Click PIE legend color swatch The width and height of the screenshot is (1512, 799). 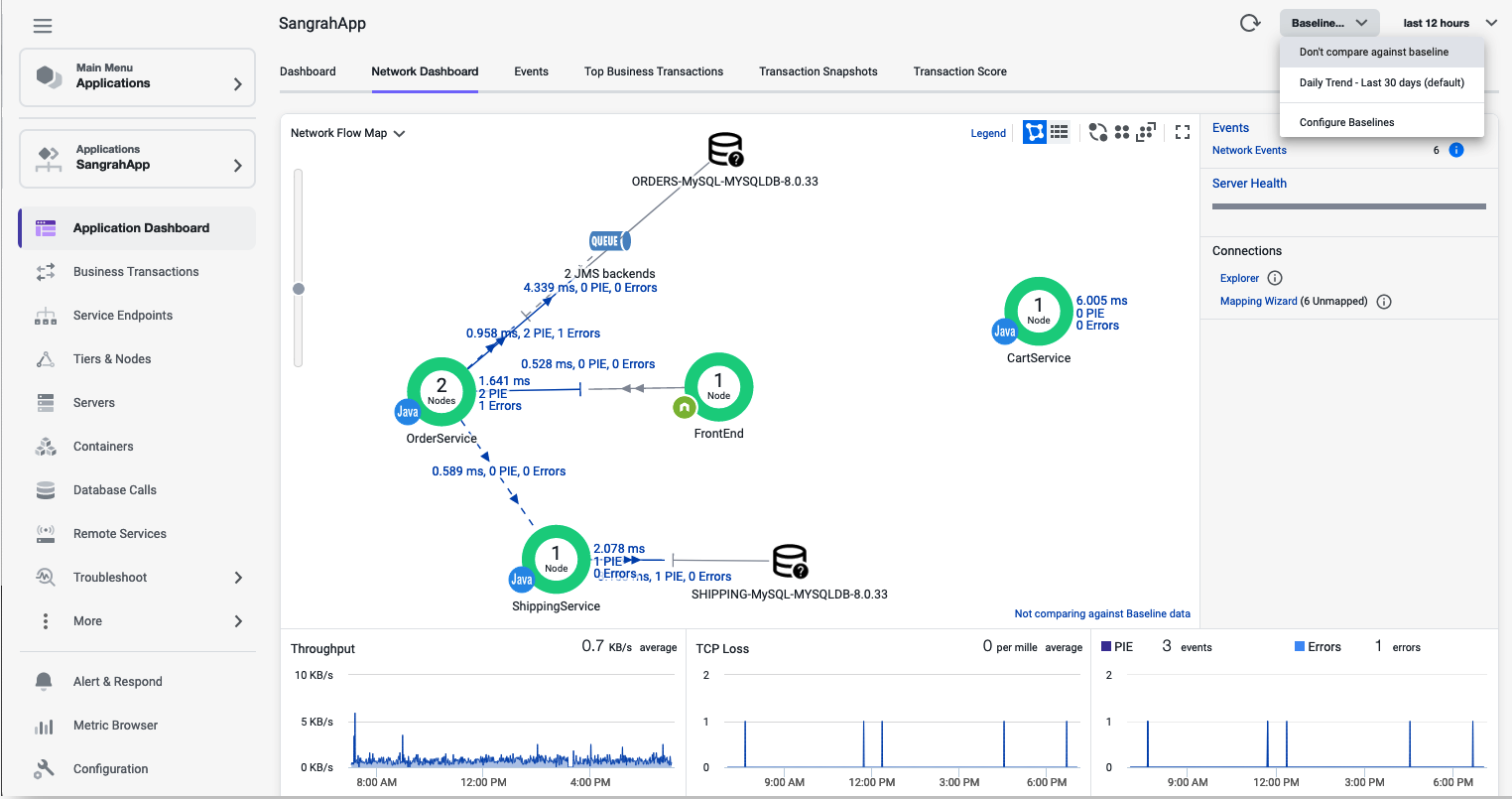pyautogui.click(x=1106, y=646)
